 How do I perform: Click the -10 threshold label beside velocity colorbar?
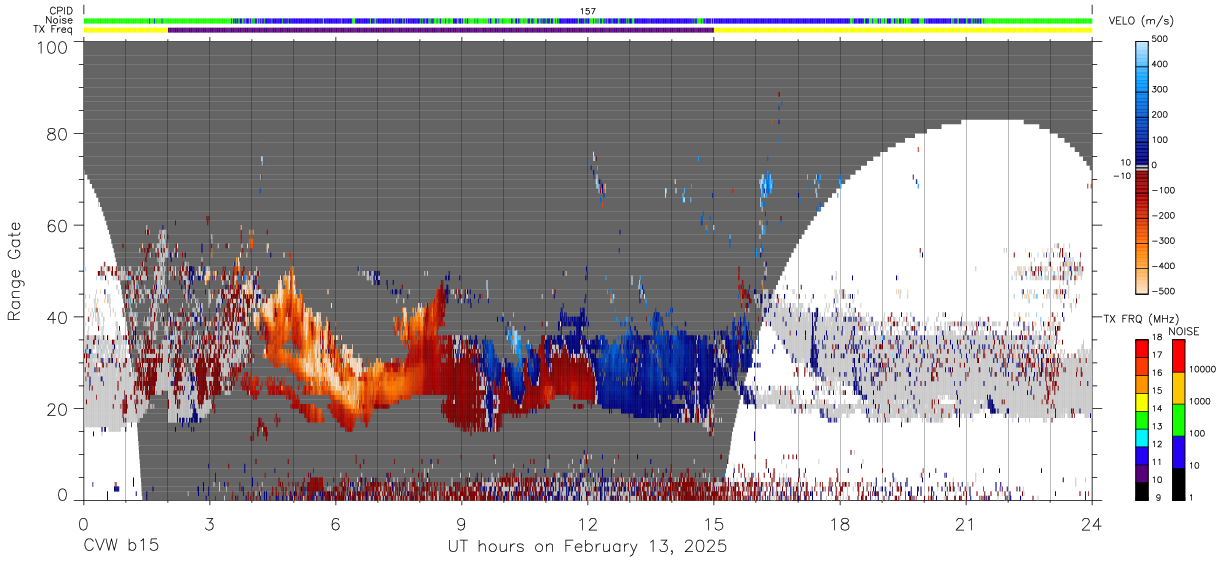1121,176
